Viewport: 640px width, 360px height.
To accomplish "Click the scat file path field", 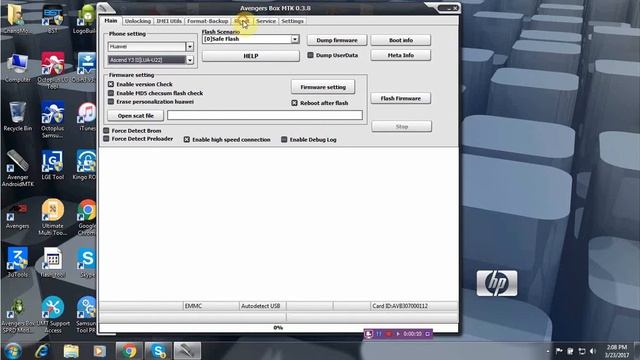I will point(264,115).
